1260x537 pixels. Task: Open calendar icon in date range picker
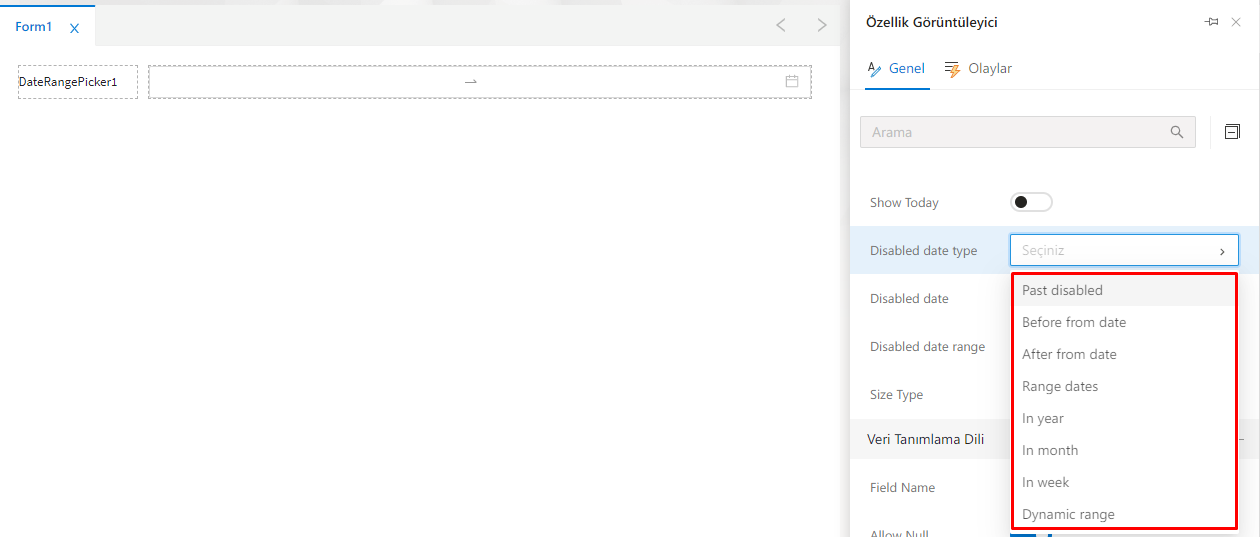792,81
